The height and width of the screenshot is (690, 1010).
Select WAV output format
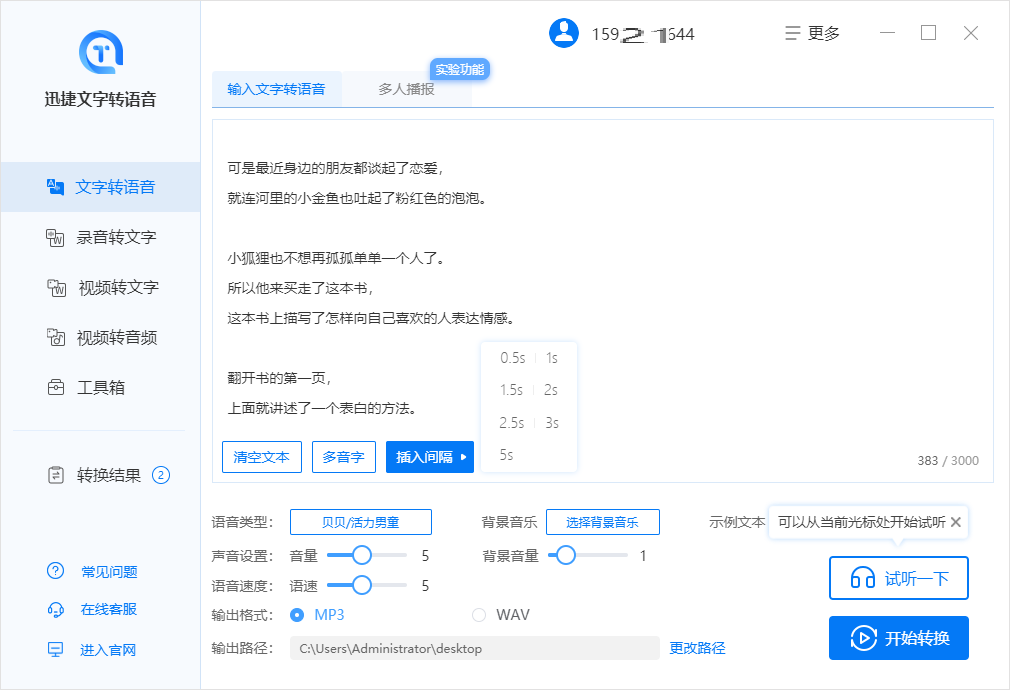(479, 614)
